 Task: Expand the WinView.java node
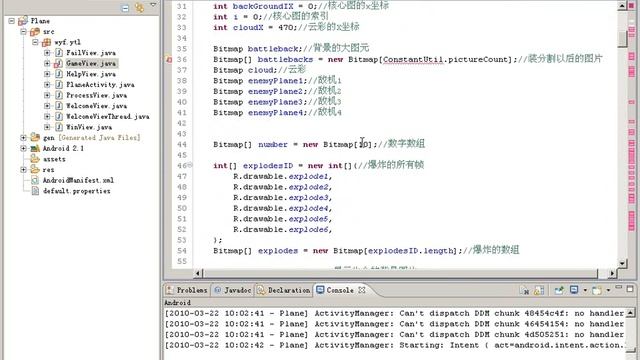tap(47, 127)
